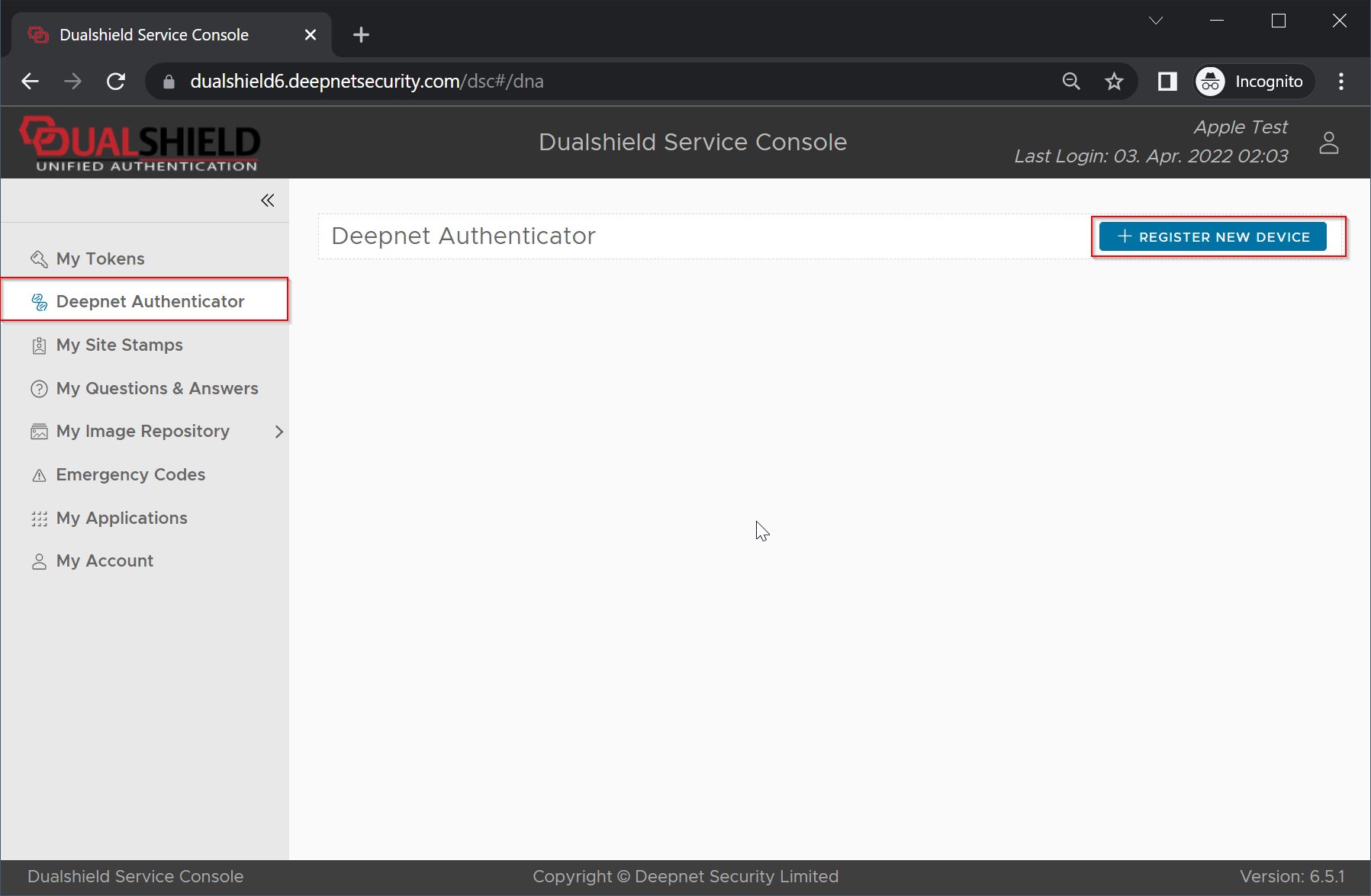This screenshot has width=1371, height=896.
Task: Reload the page
Action: [116, 82]
